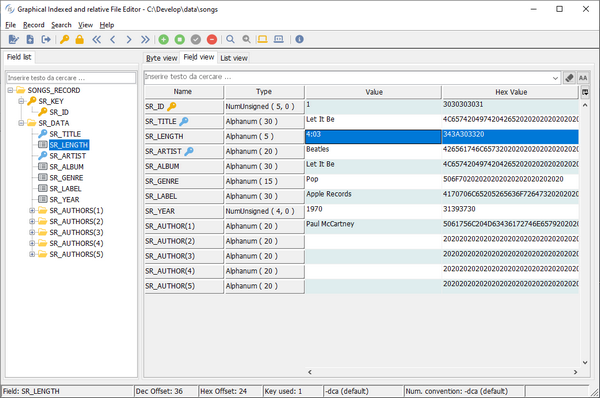The image size is (600, 398).
Task: Open the field view search history dropdown
Action: (555, 78)
